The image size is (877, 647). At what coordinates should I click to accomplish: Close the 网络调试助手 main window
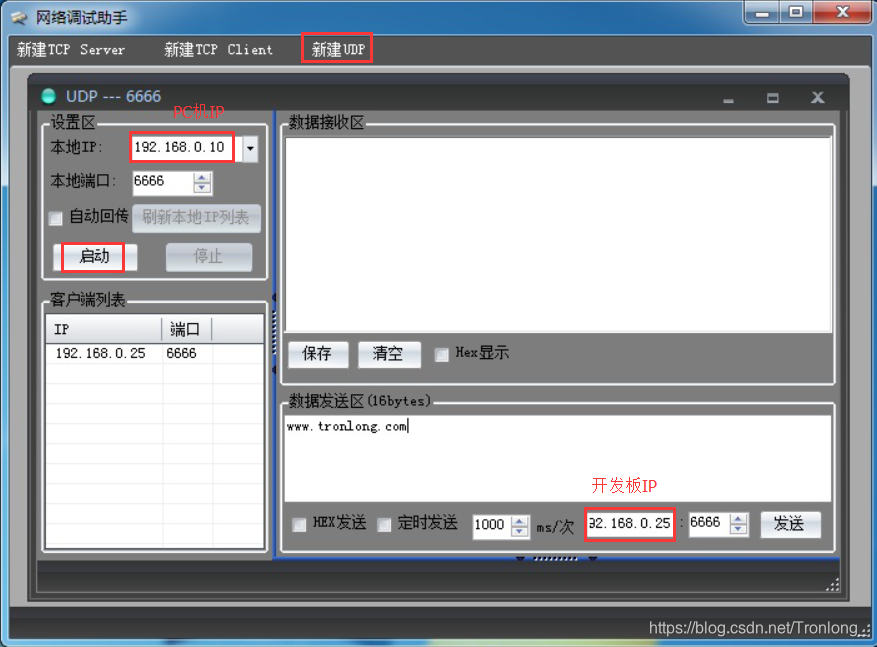(x=843, y=12)
